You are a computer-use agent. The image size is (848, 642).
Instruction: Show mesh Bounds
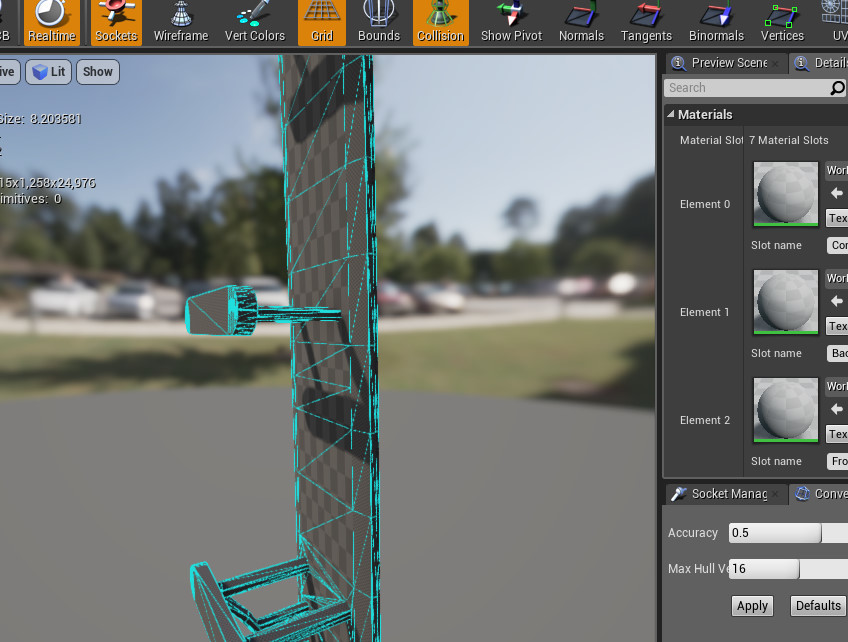(379, 23)
